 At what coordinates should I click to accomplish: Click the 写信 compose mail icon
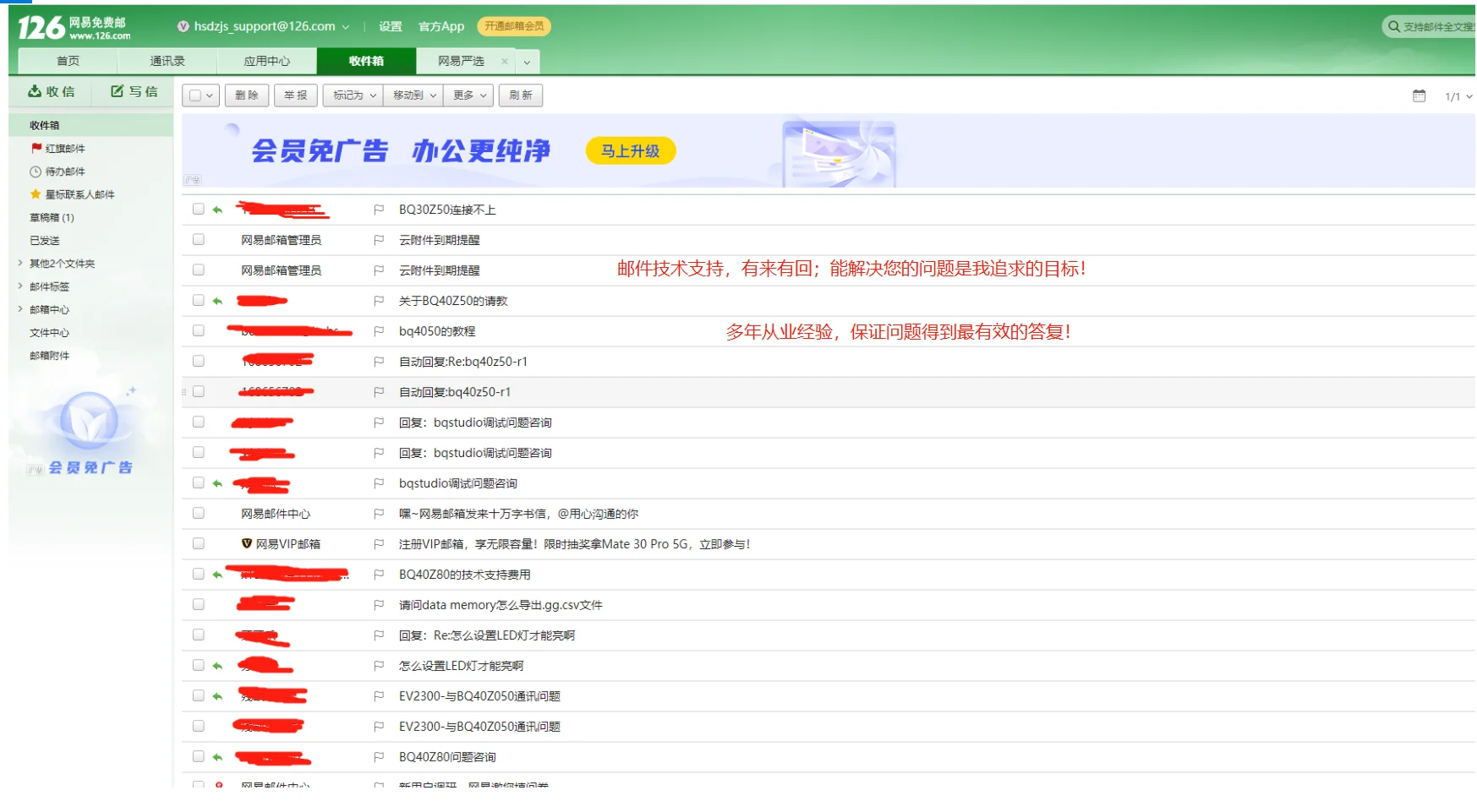coord(118,91)
